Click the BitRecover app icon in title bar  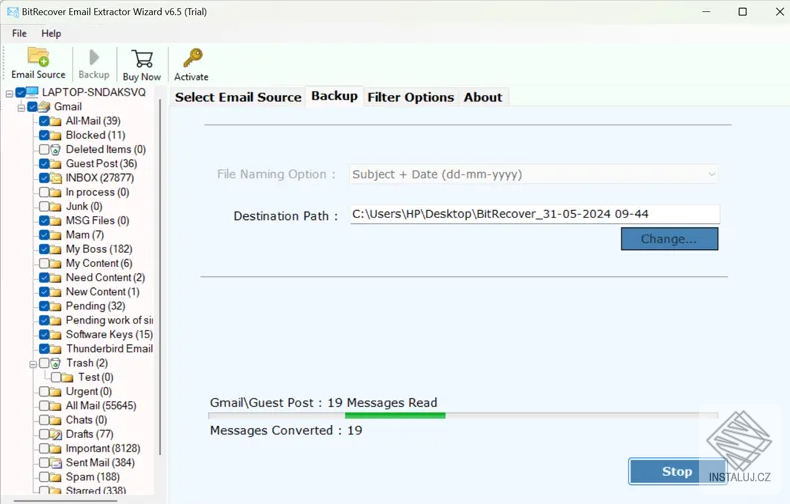12,12
